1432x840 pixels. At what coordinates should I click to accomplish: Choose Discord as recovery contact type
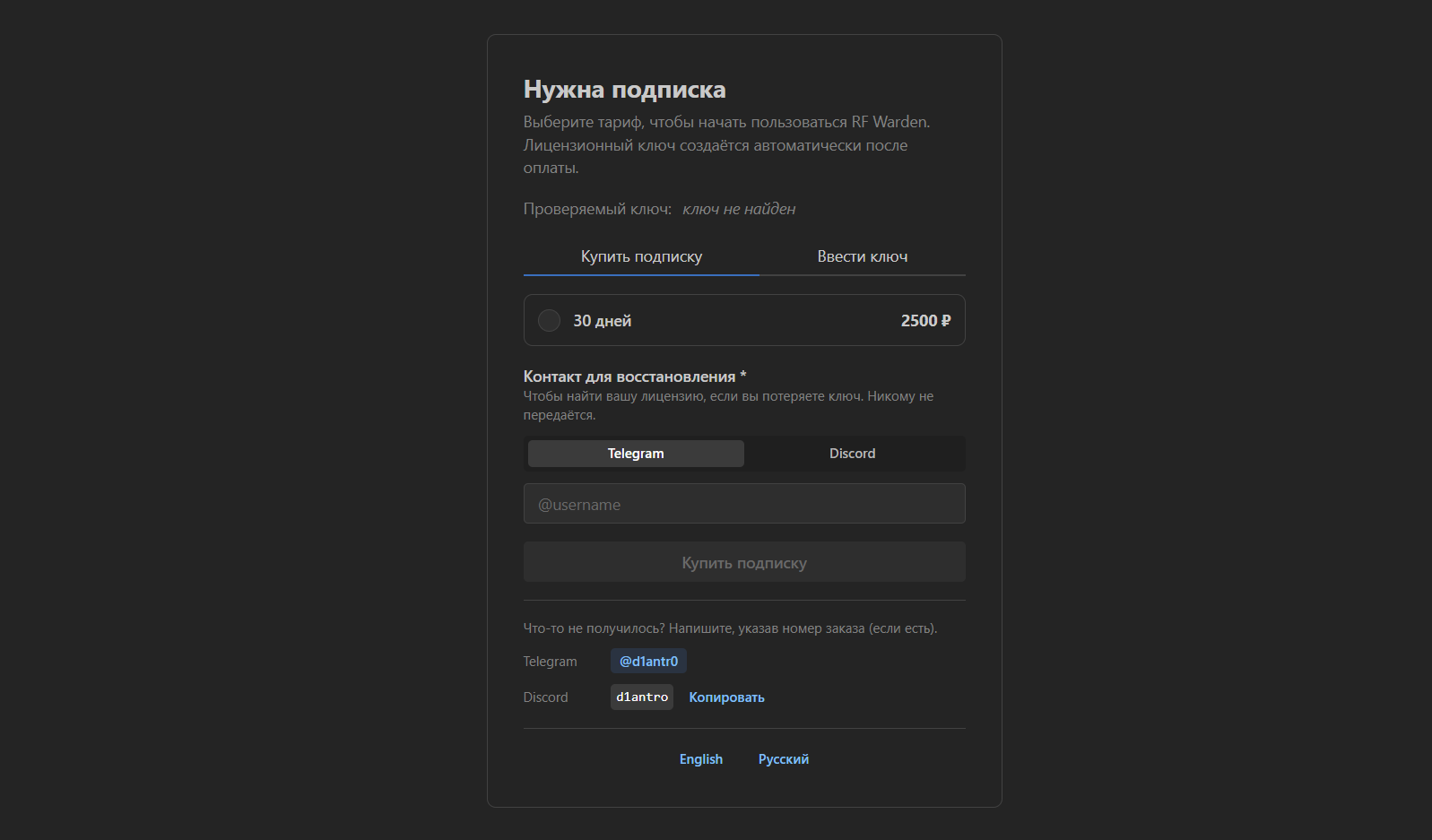[x=853, y=454]
